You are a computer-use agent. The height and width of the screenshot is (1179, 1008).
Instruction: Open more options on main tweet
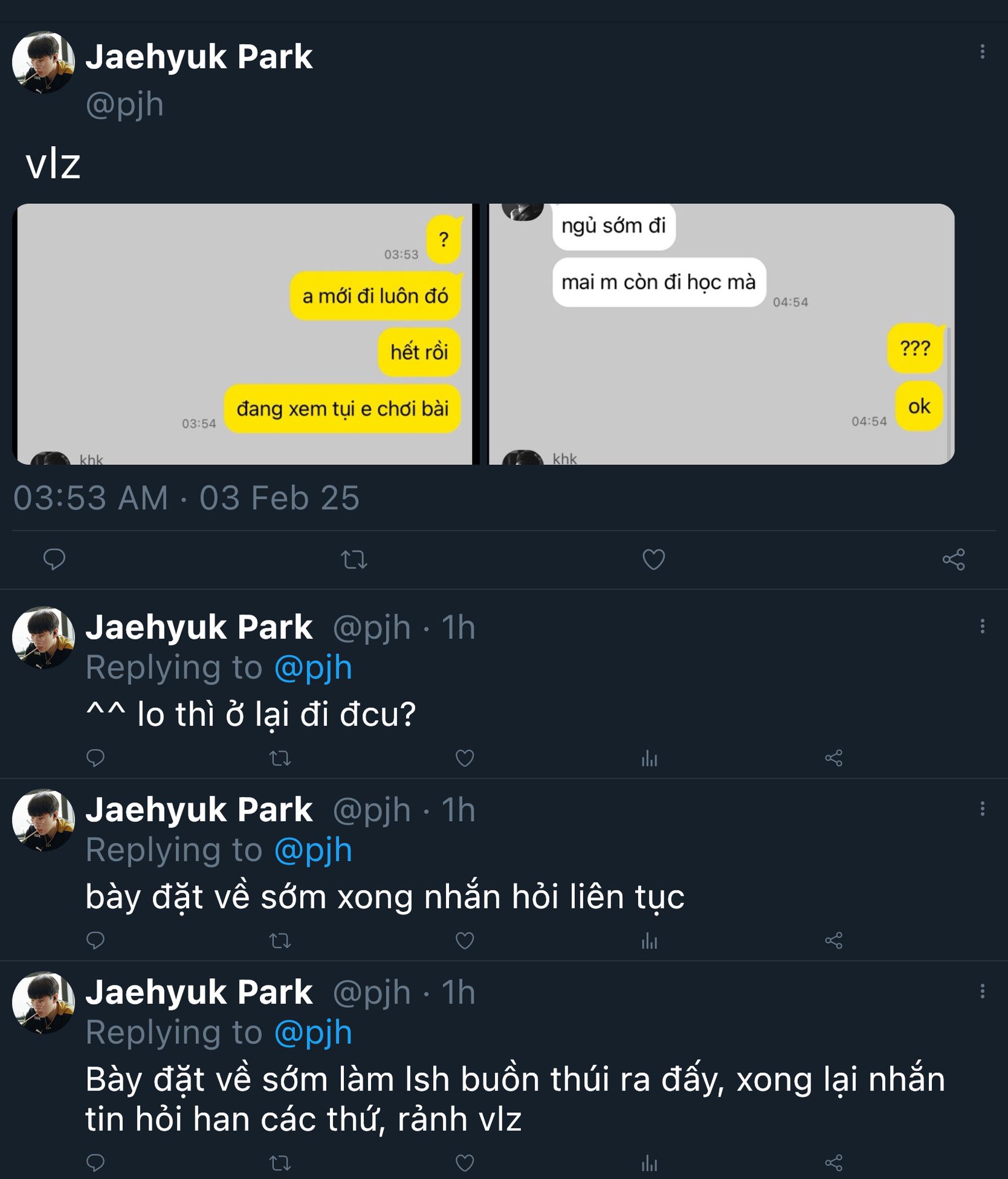coord(982,52)
